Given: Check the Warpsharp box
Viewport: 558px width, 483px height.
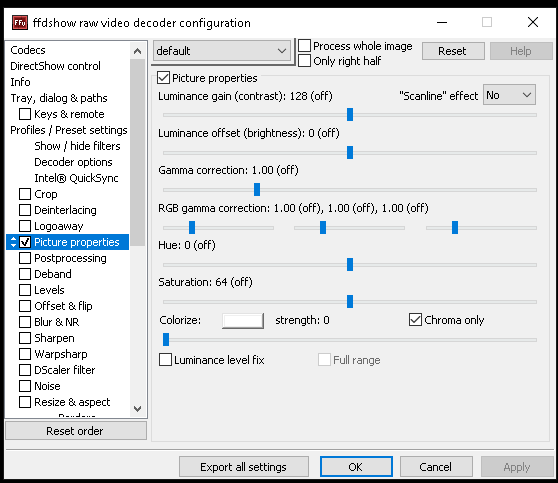Looking at the screenshot, I should click(x=25, y=354).
